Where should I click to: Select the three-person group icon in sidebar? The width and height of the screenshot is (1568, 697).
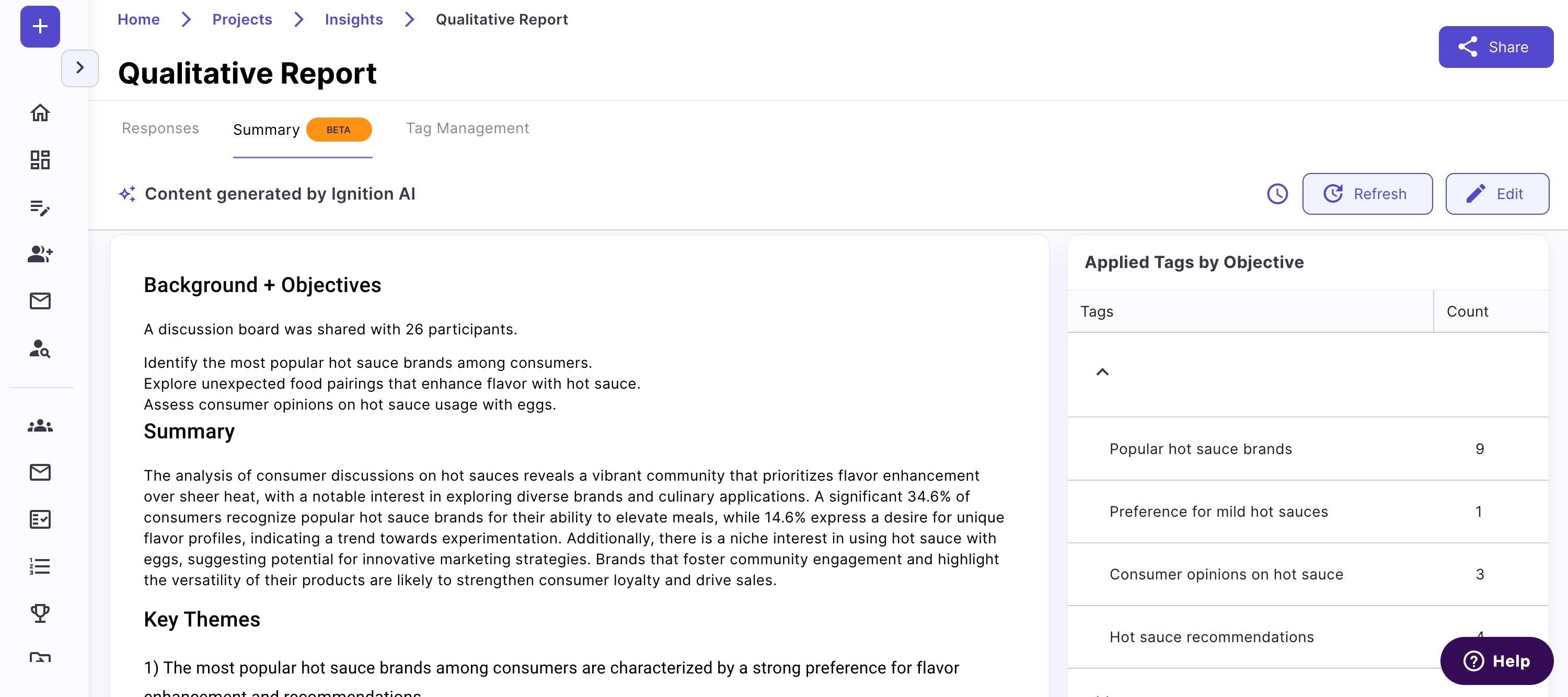pyautogui.click(x=40, y=425)
